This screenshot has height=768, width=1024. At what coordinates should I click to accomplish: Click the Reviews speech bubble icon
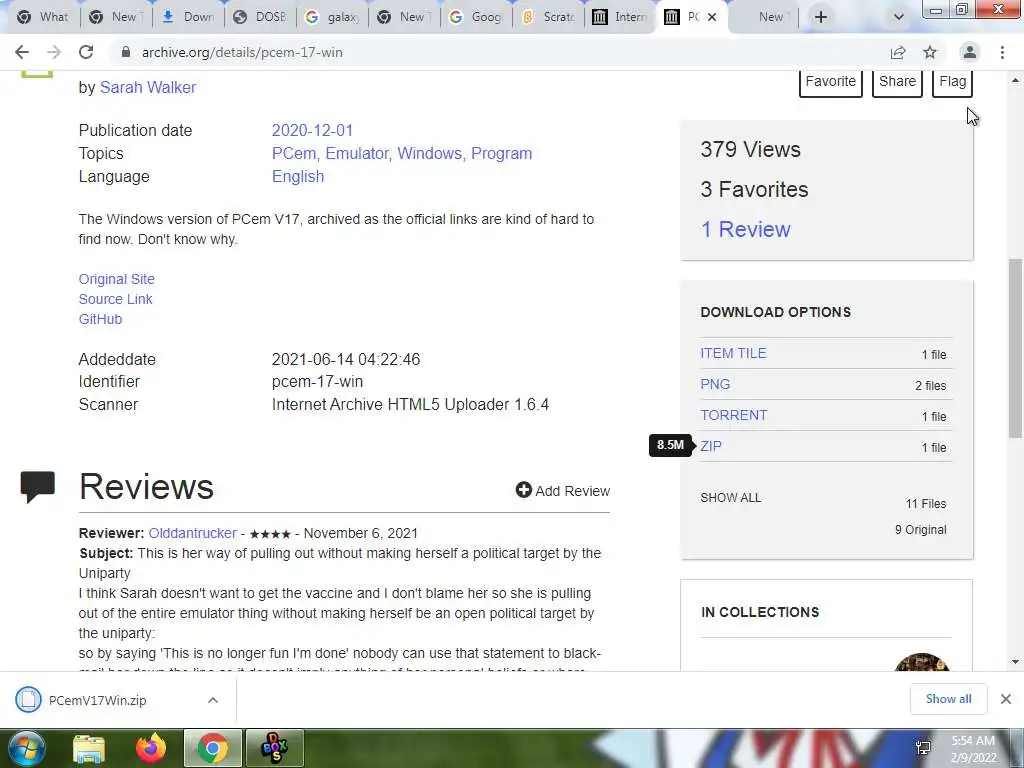tap(37, 487)
